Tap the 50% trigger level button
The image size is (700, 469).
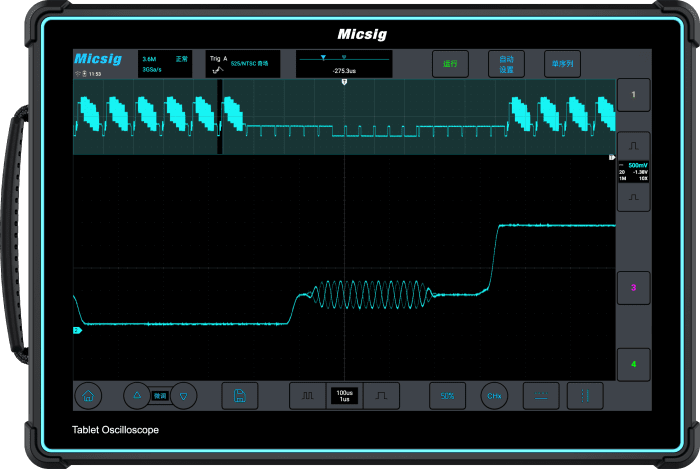coord(447,396)
